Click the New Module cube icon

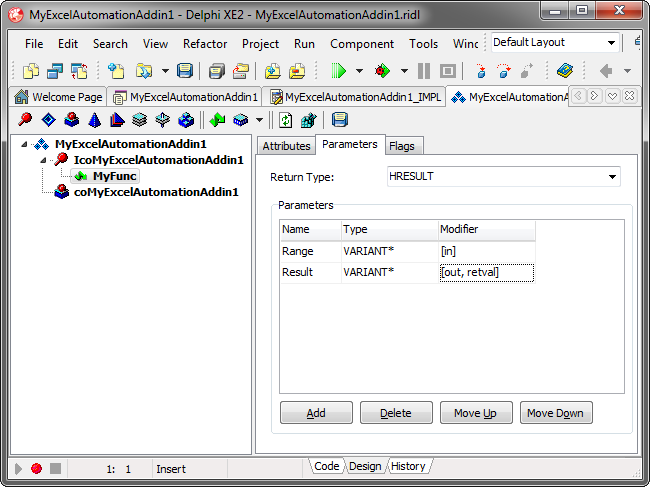tap(186, 120)
